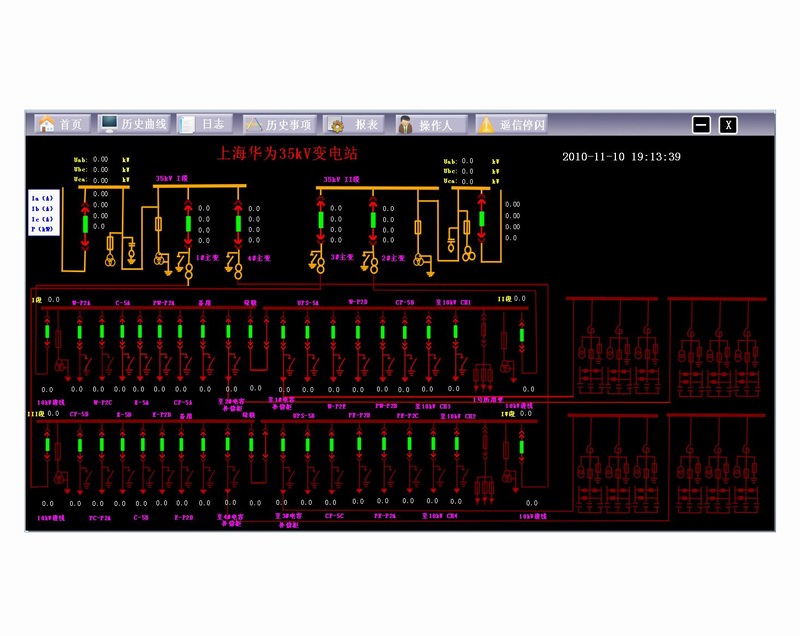Select the 35kV II段 voltage transformer symbol
Screen dimensions: 800x636
[x=419, y=261]
